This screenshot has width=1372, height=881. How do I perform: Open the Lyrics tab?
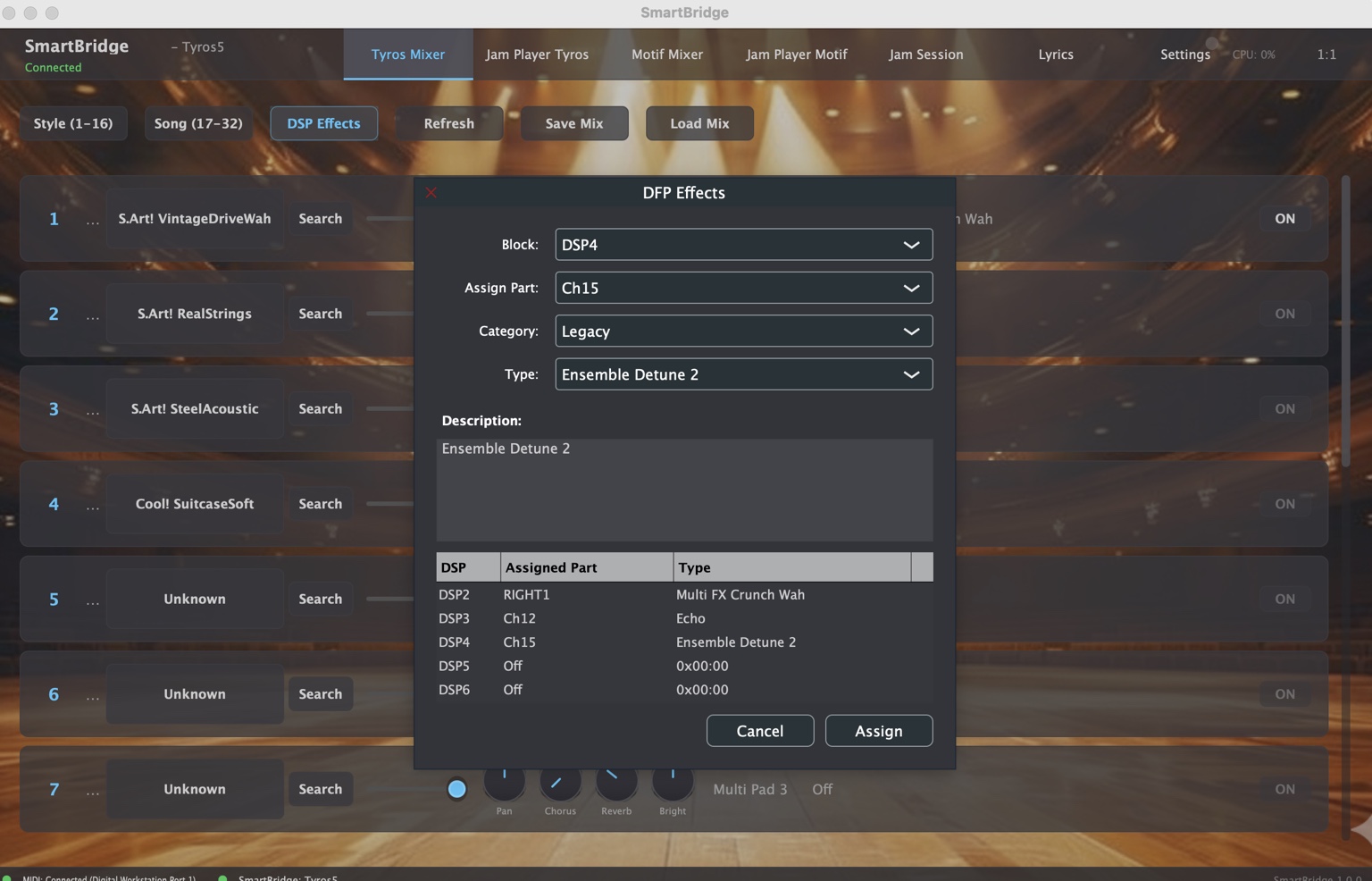point(1055,54)
